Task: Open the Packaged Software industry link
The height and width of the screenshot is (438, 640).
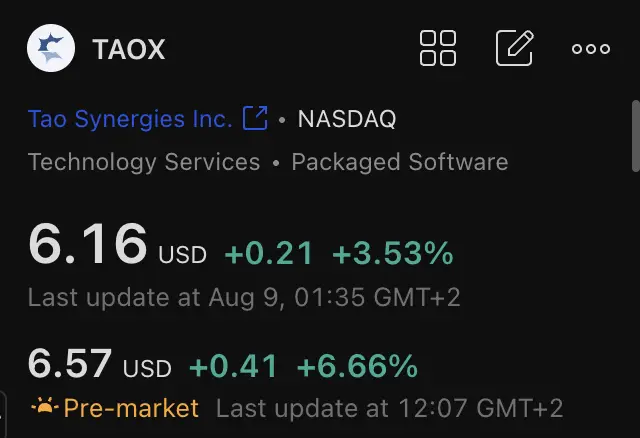Action: click(400, 162)
